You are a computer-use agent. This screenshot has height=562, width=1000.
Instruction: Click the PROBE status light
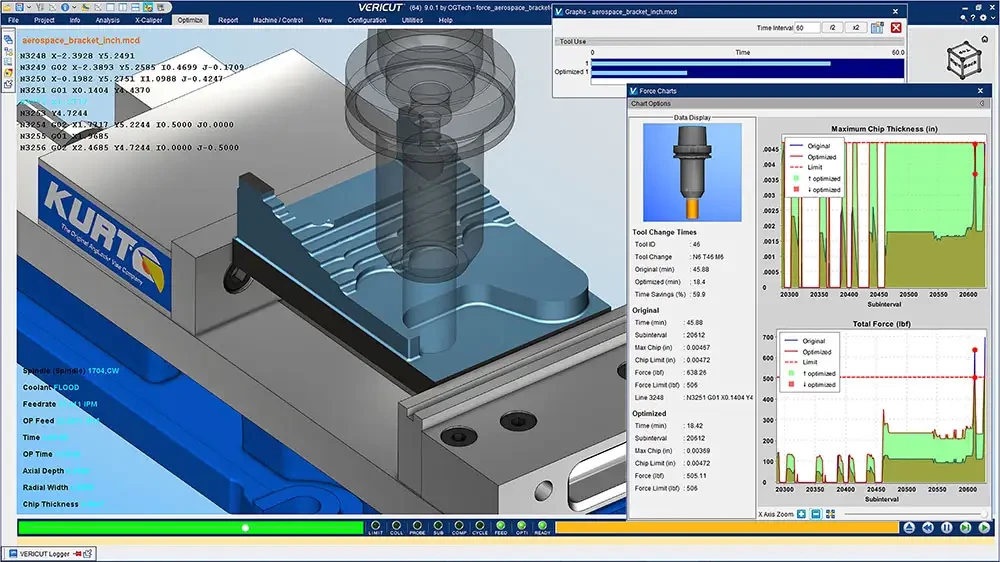coord(417,528)
